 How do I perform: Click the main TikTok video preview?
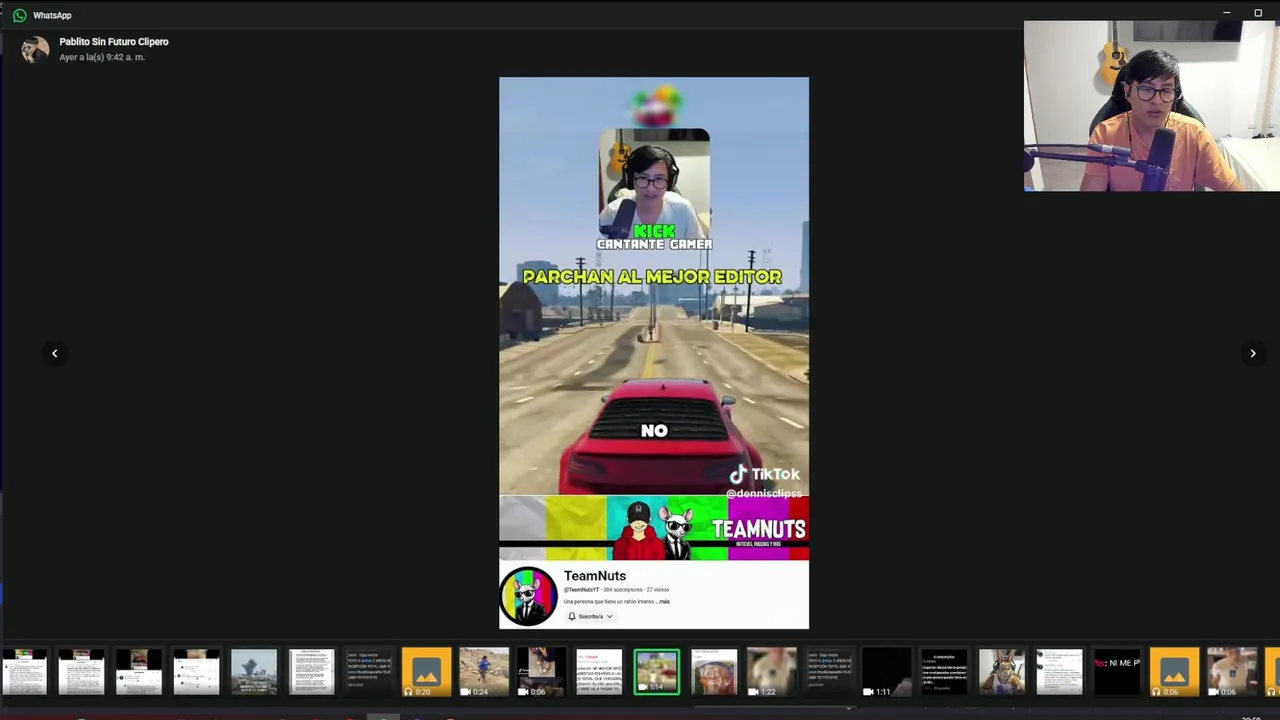(654, 353)
